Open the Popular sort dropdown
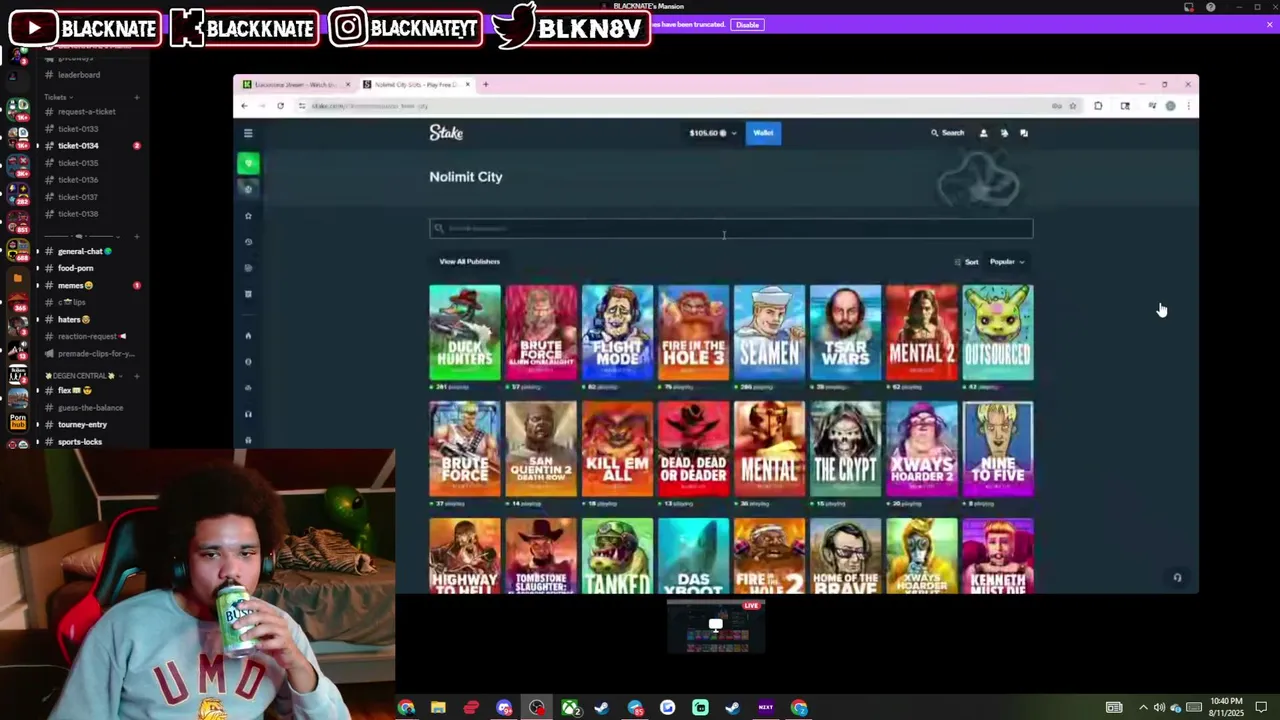The image size is (1280, 720). click(x=1007, y=262)
